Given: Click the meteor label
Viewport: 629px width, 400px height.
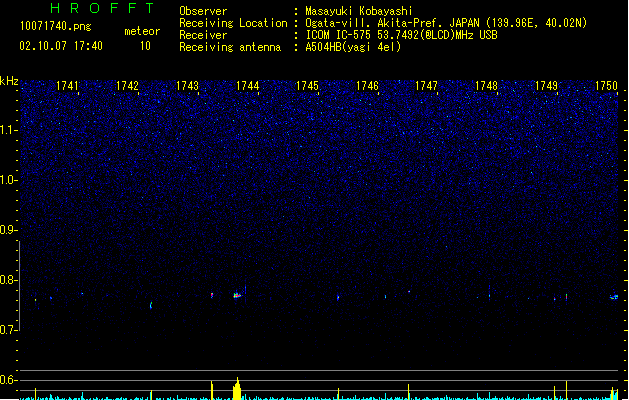Looking at the screenshot, I should pos(142,31).
